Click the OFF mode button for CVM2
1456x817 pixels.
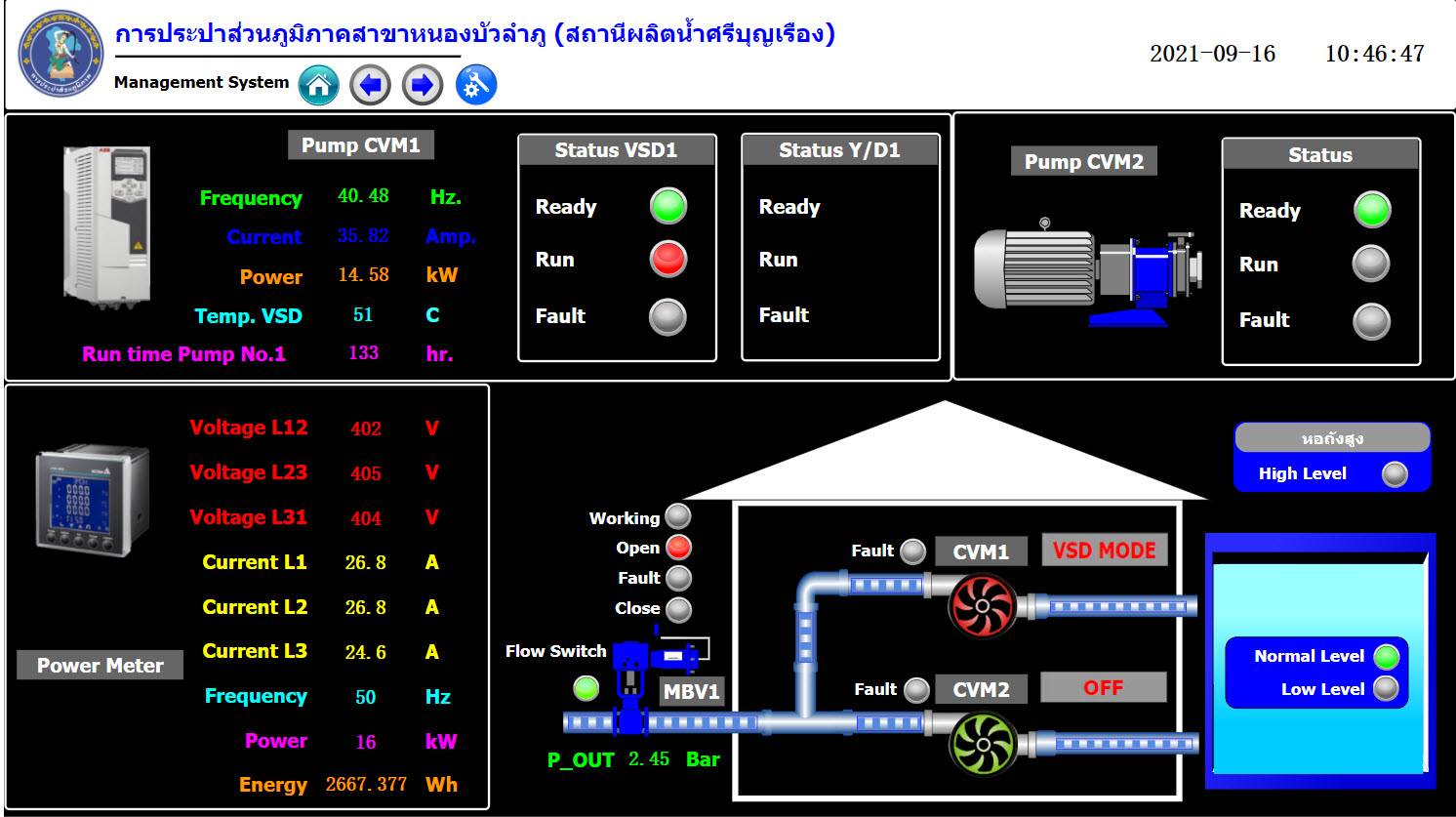[1103, 688]
